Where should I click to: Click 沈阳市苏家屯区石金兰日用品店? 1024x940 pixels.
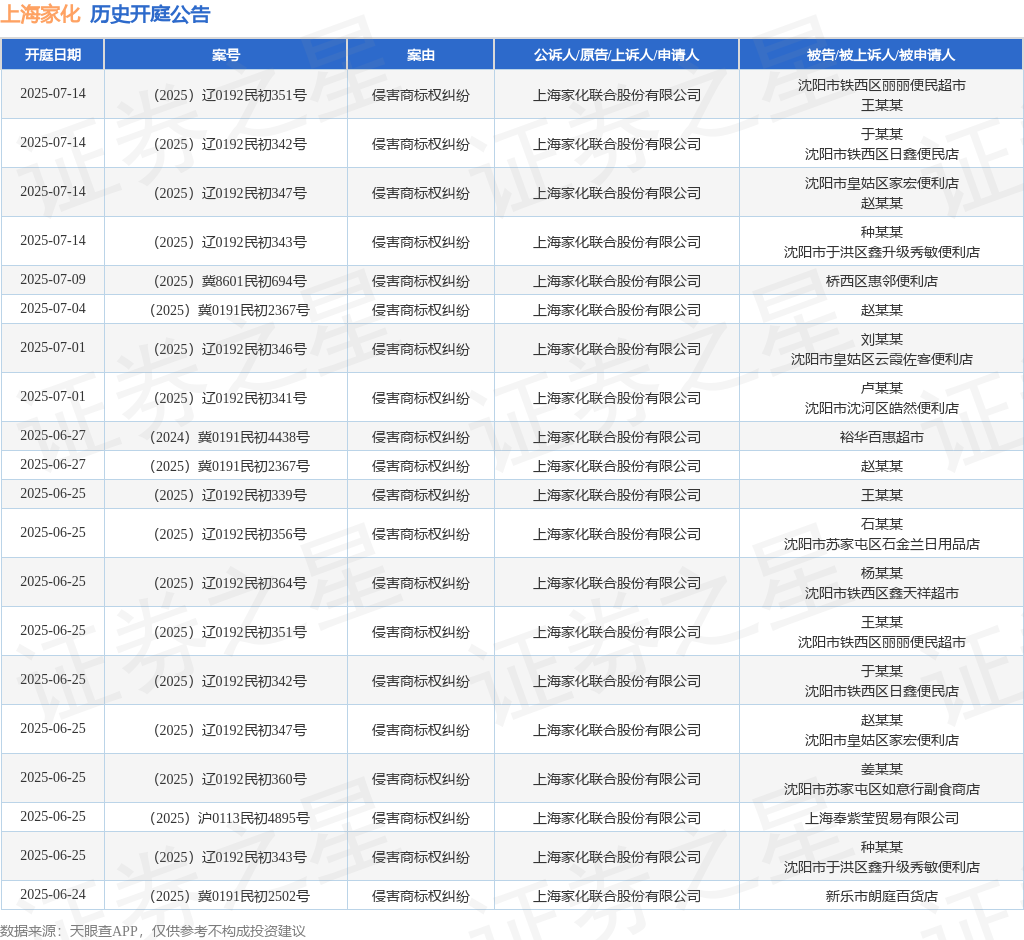pyautogui.click(x=881, y=544)
